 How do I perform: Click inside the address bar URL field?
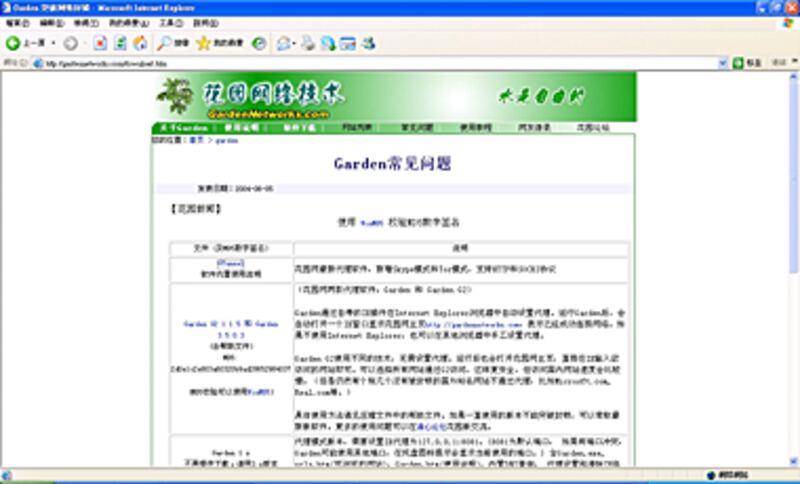[378, 64]
